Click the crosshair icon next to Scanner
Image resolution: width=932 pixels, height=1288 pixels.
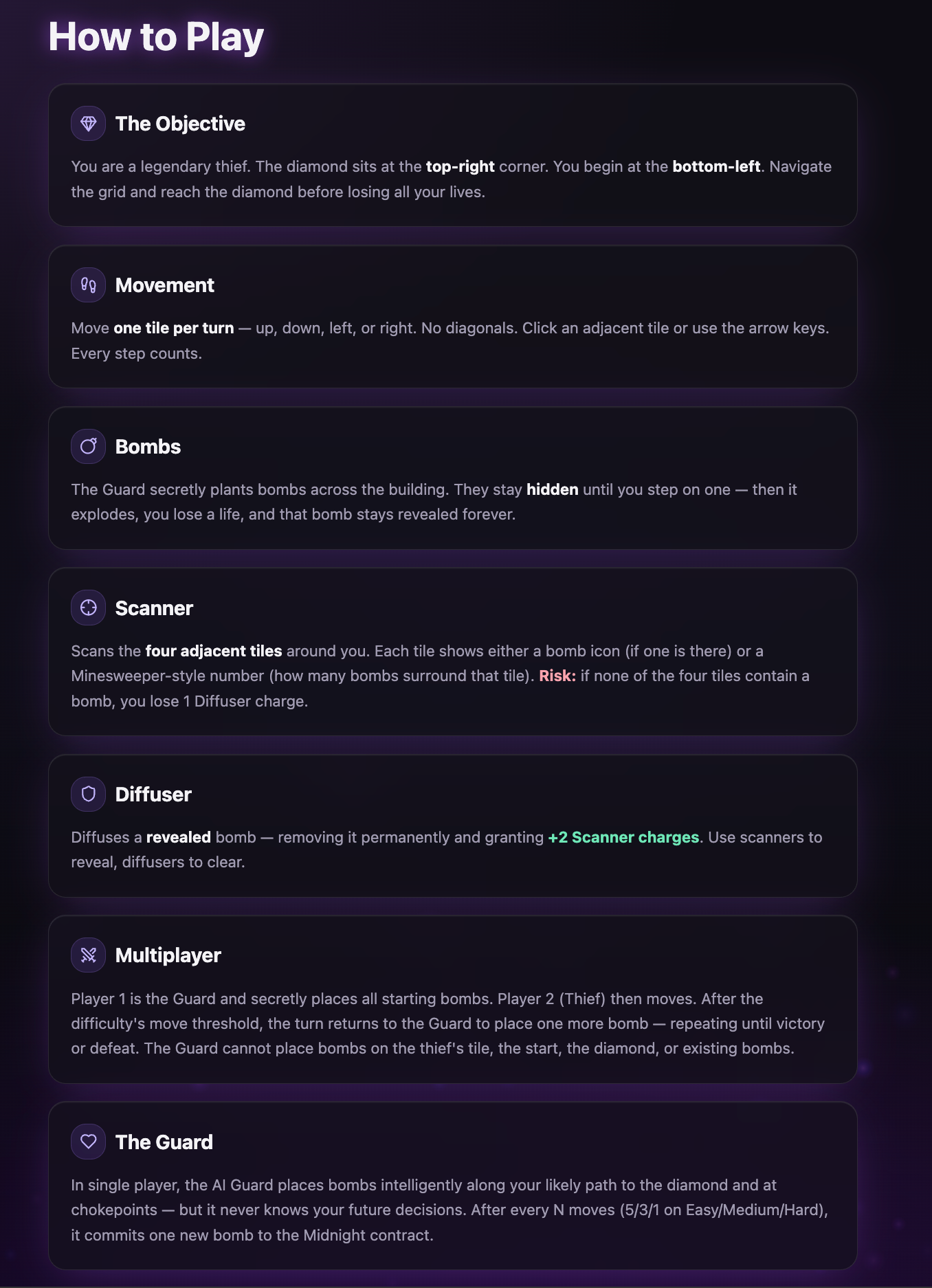pos(88,608)
